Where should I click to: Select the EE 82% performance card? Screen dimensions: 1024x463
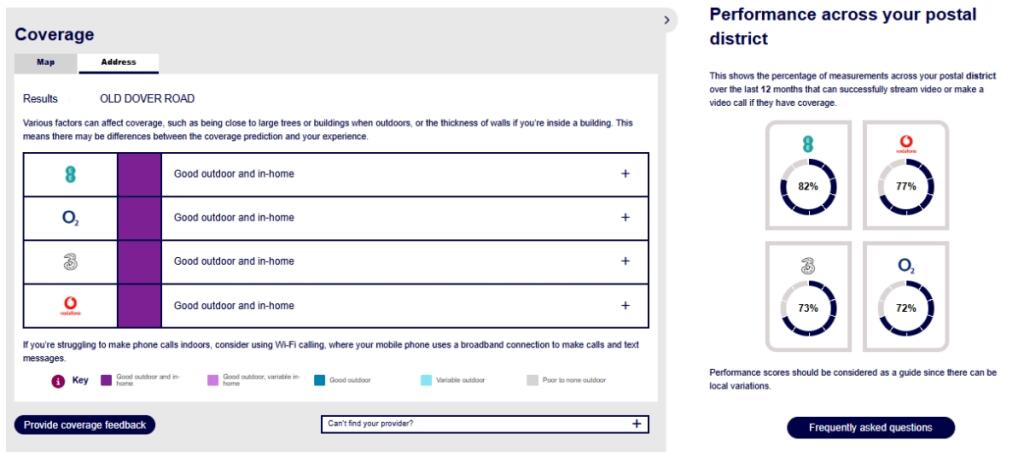pos(808,175)
